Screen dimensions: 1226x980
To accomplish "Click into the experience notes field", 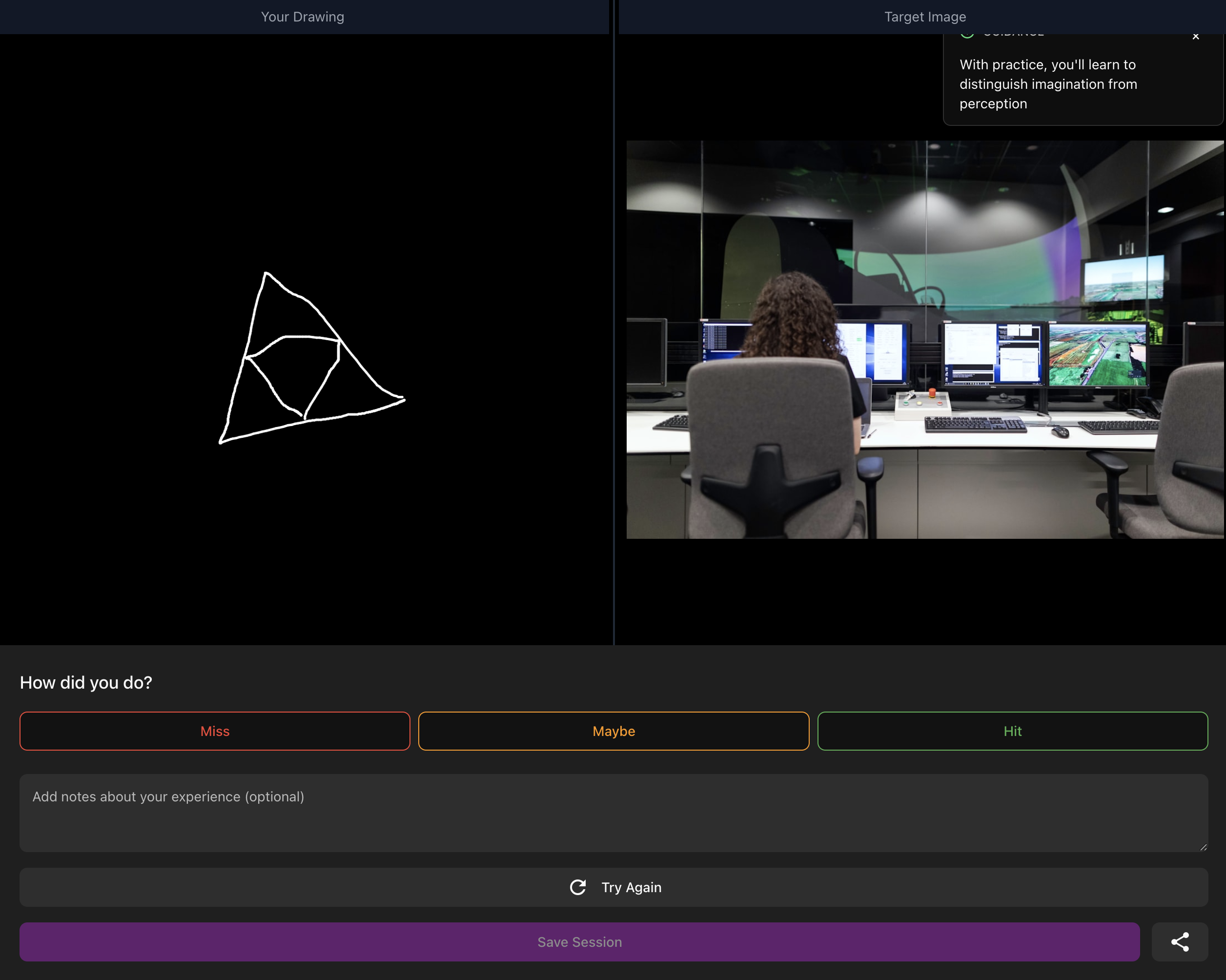I will point(613,813).
